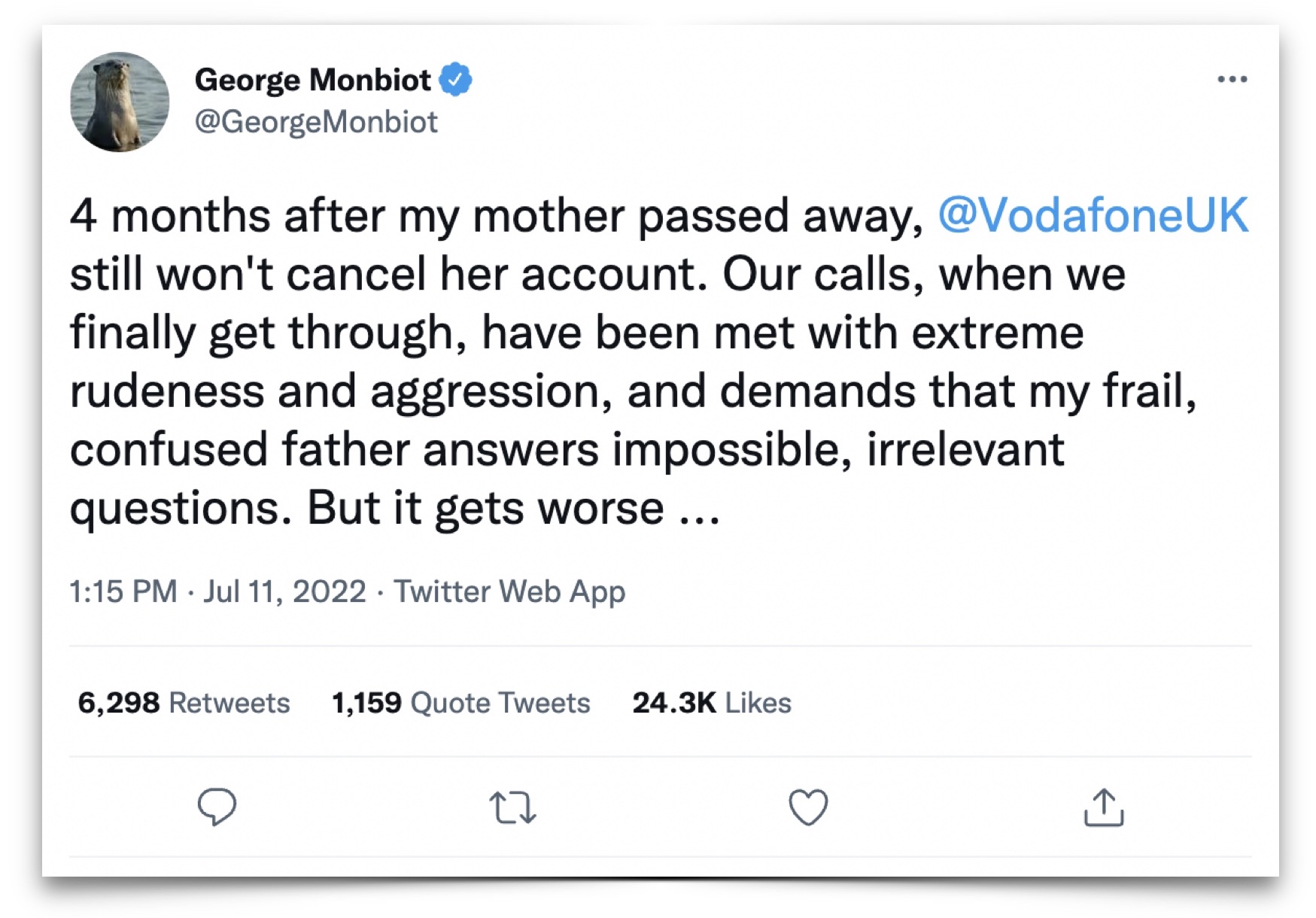
Task: Click the reply speech bubble icon
Action: (217, 807)
